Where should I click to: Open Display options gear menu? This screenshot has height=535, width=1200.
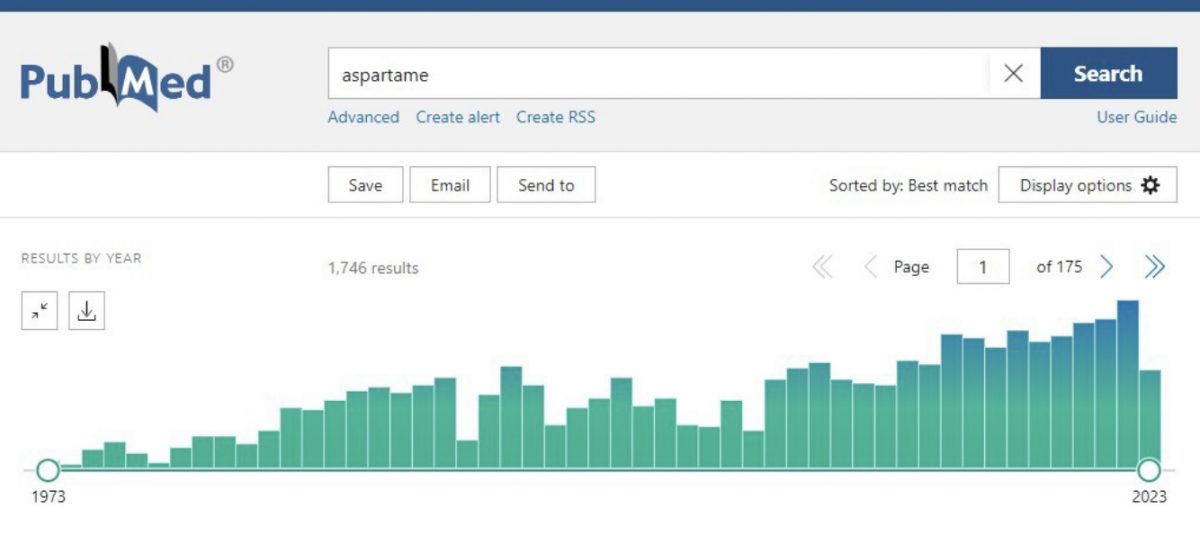[x=1088, y=185]
